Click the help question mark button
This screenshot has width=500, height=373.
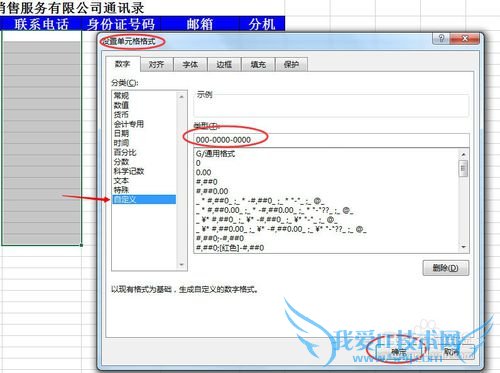(441, 38)
